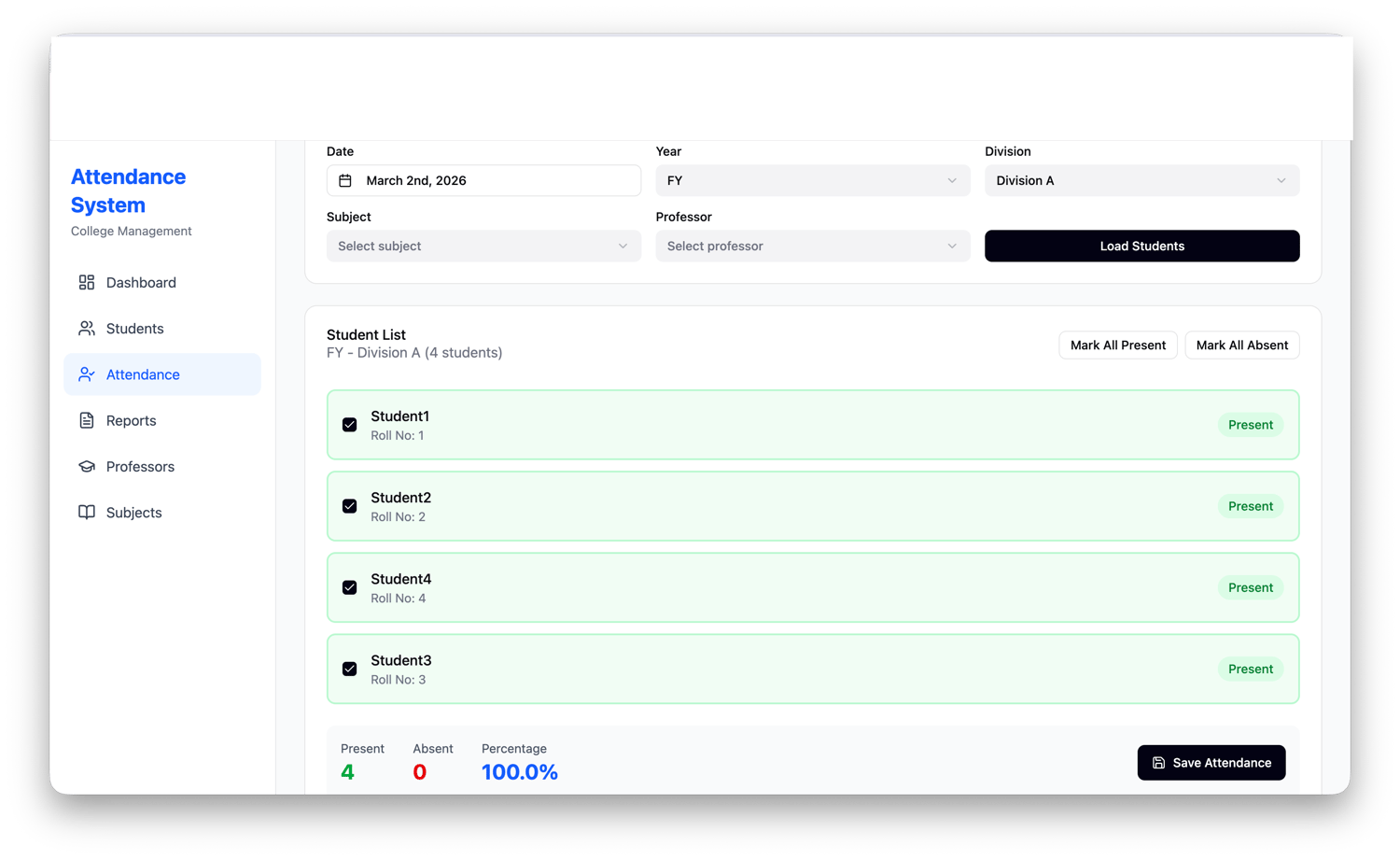Click the College Management subtitle

pos(132,231)
